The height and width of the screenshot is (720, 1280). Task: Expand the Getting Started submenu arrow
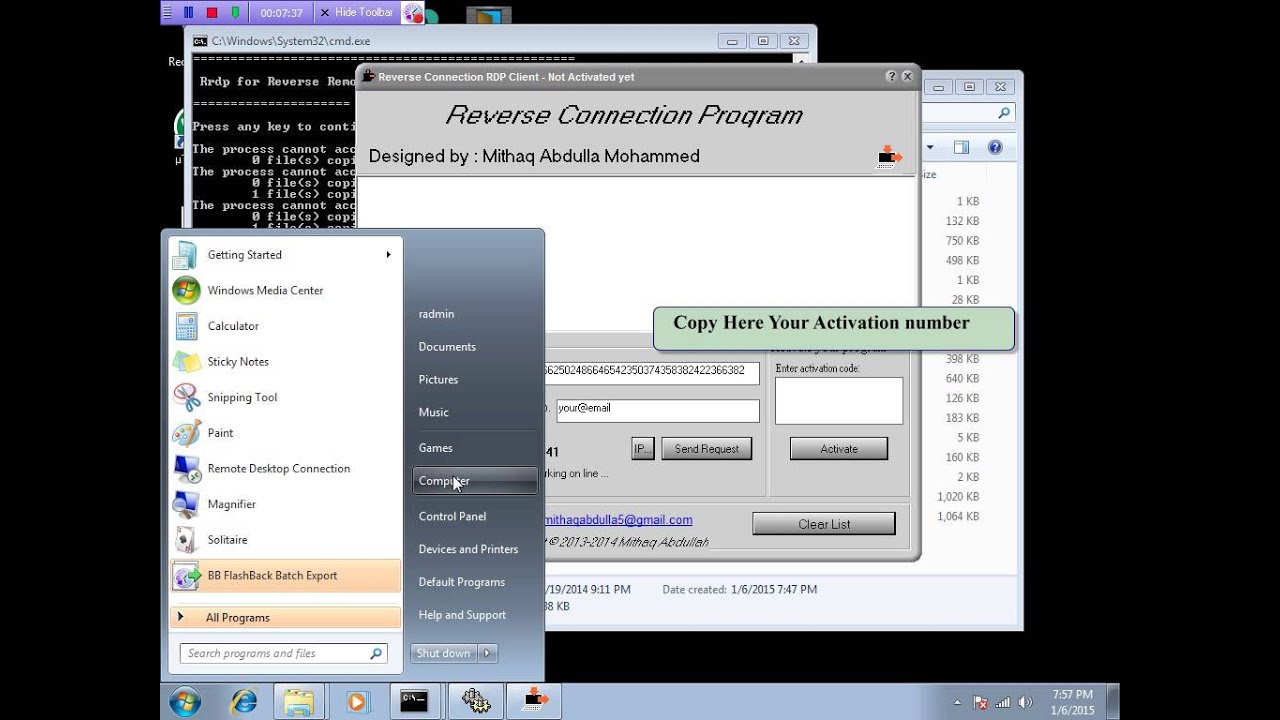388,255
